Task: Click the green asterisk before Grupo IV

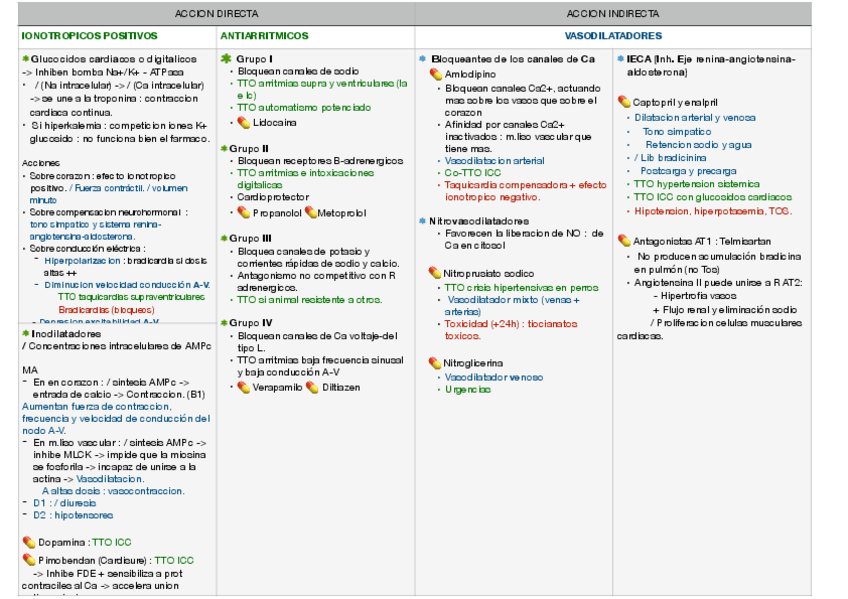Action: [224, 323]
